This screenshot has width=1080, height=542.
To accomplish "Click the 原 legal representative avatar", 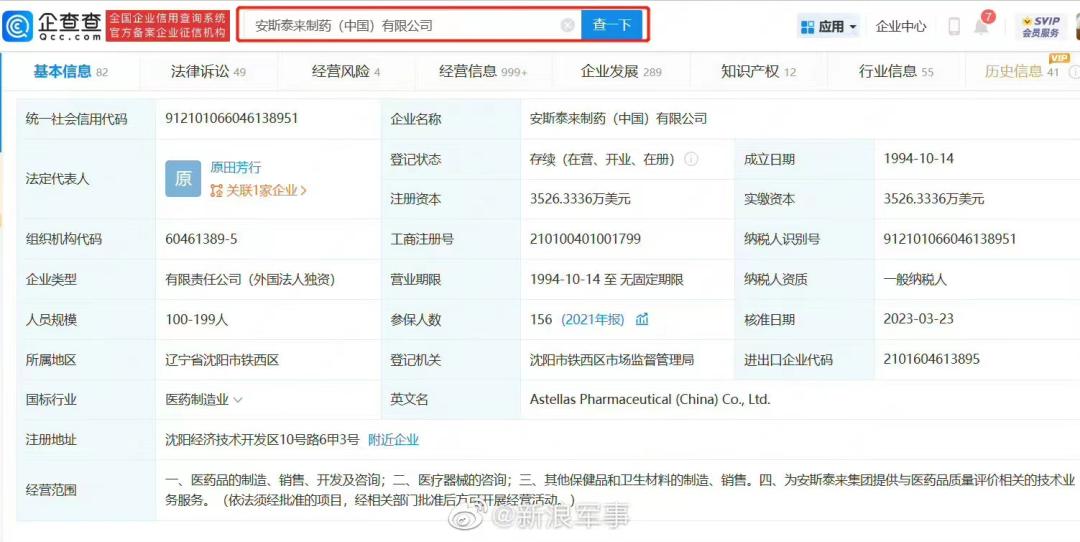I will coord(183,178).
